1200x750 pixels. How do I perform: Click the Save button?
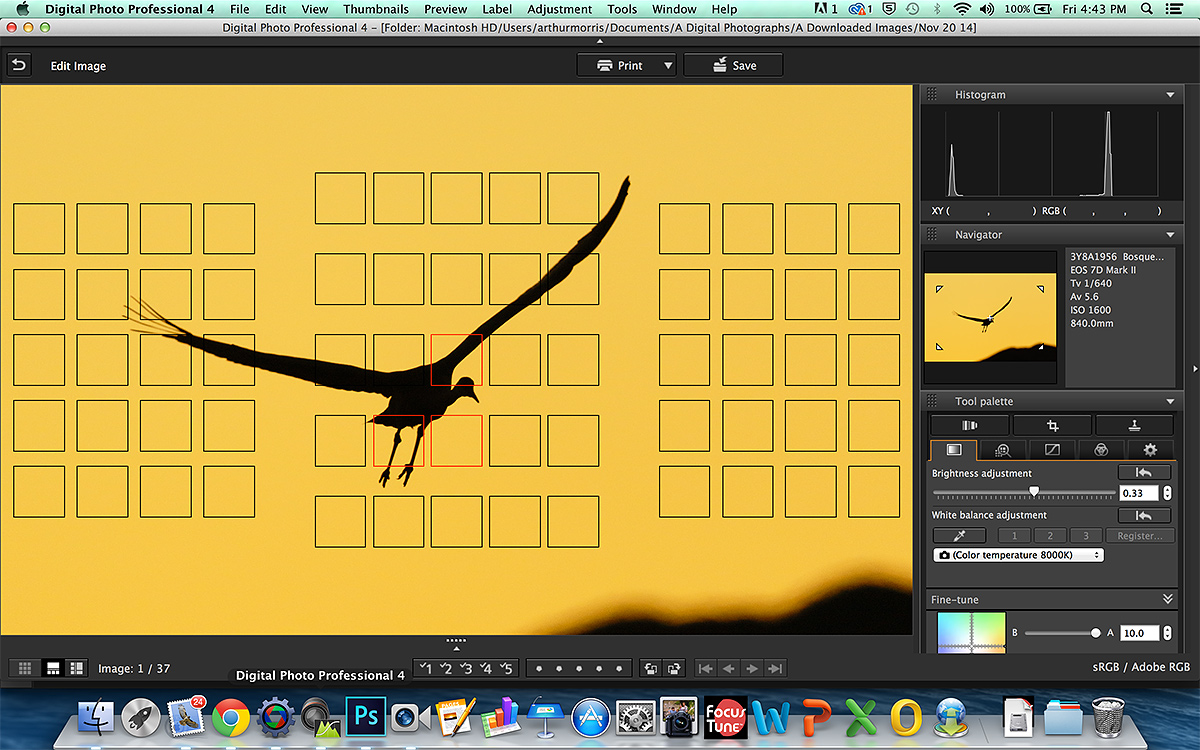pos(733,66)
